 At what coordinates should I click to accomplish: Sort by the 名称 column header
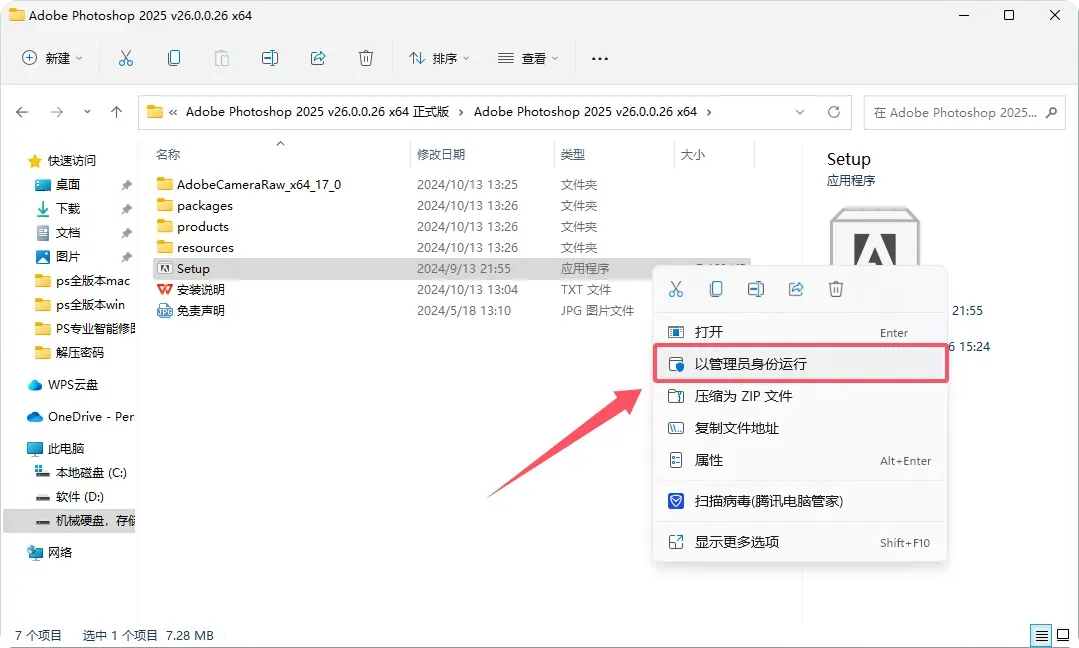pos(168,155)
